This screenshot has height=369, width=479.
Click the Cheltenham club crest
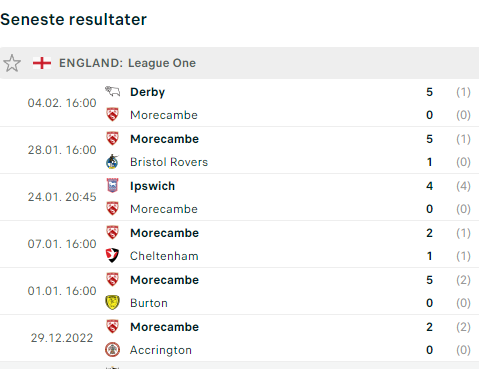(x=112, y=256)
